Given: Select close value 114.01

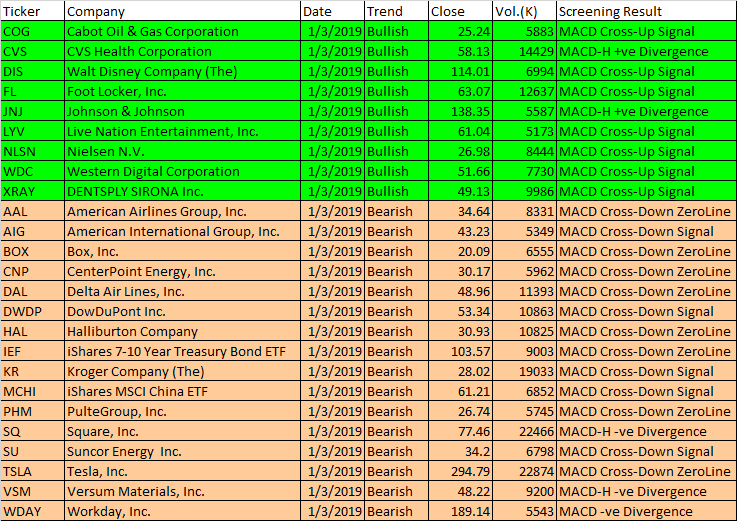Looking at the screenshot, I should [460, 71].
